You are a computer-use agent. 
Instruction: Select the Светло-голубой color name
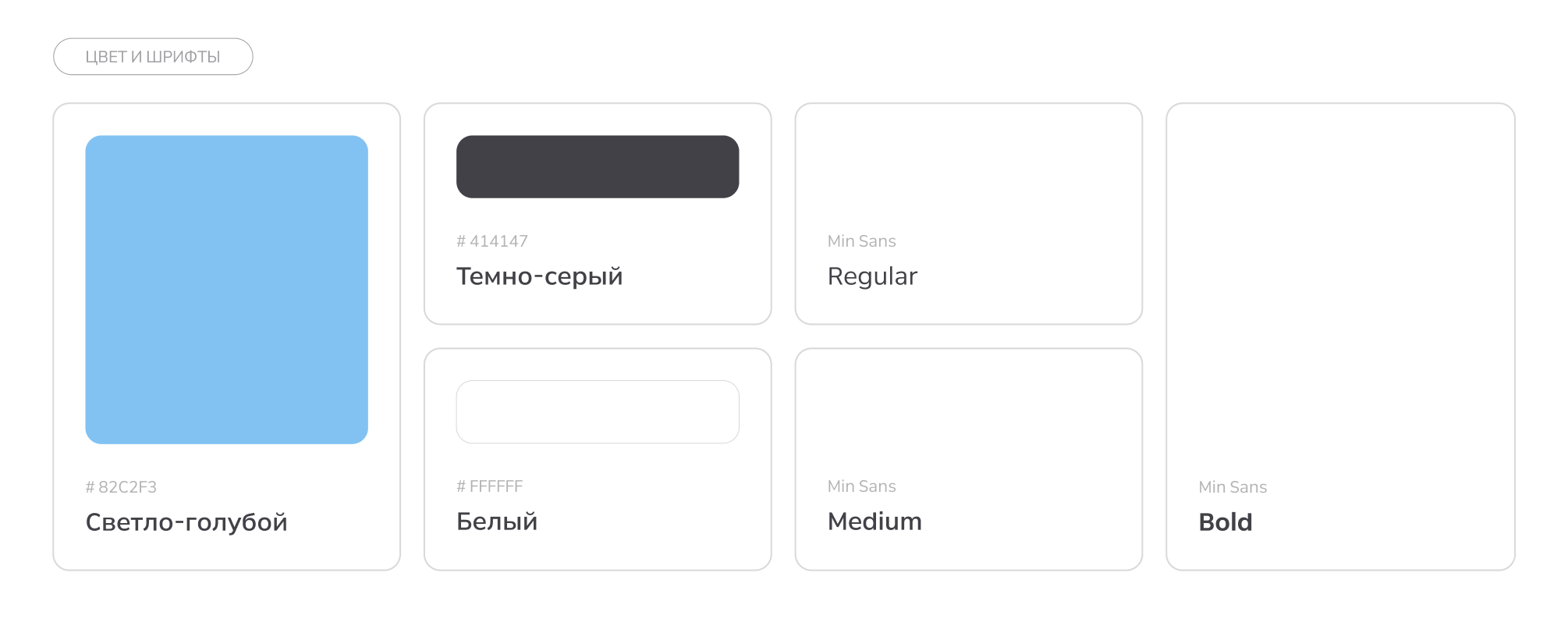186,522
